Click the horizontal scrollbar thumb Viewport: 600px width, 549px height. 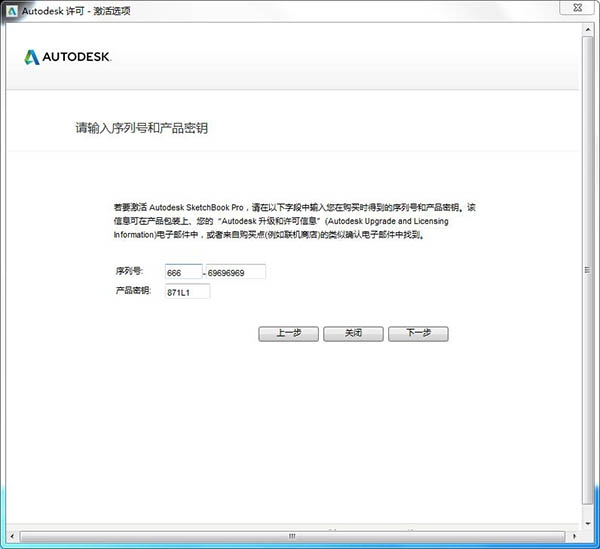pos(292,536)
